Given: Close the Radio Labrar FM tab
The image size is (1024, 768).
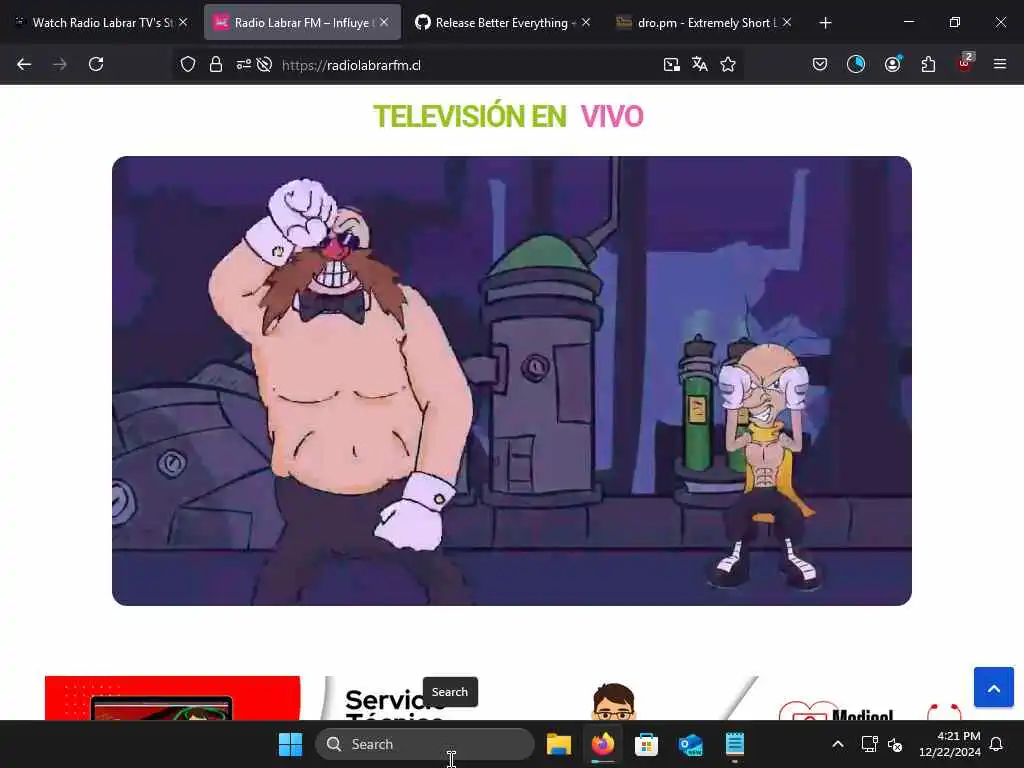Looking at the screenshot, I should click(x=384, y=23).
